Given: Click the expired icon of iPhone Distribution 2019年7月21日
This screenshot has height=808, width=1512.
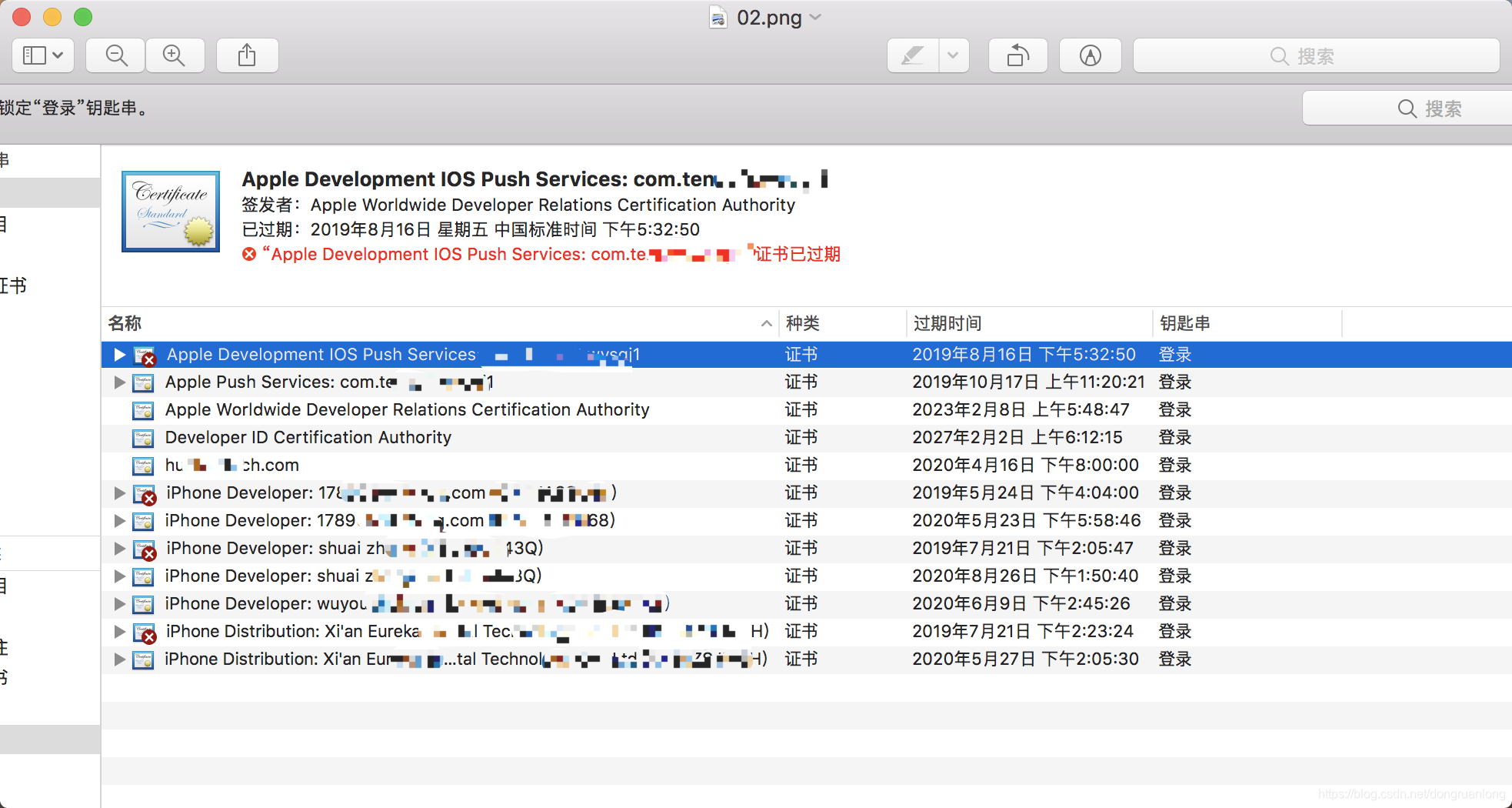Looking at the screenshot, I should click(145, 633).
